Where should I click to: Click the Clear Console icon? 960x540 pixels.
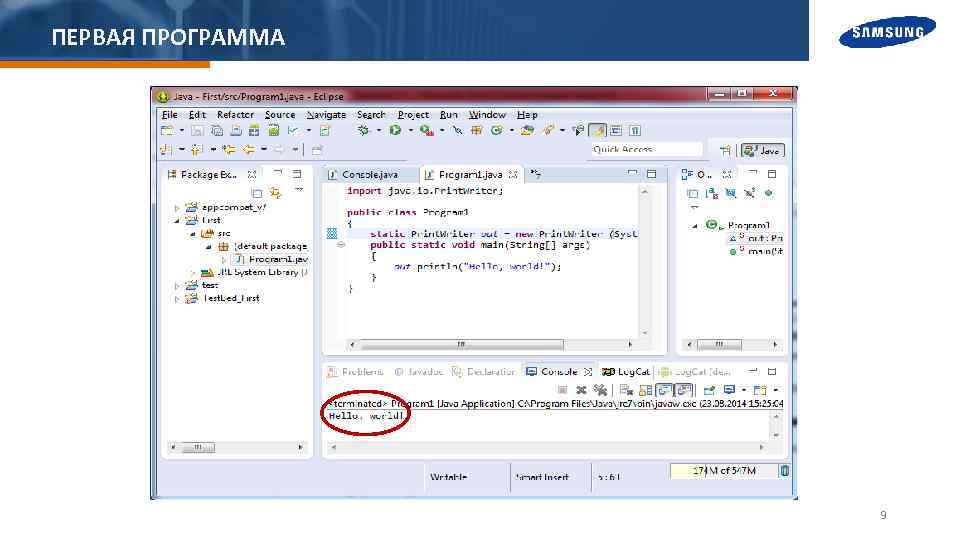point(626,390)
